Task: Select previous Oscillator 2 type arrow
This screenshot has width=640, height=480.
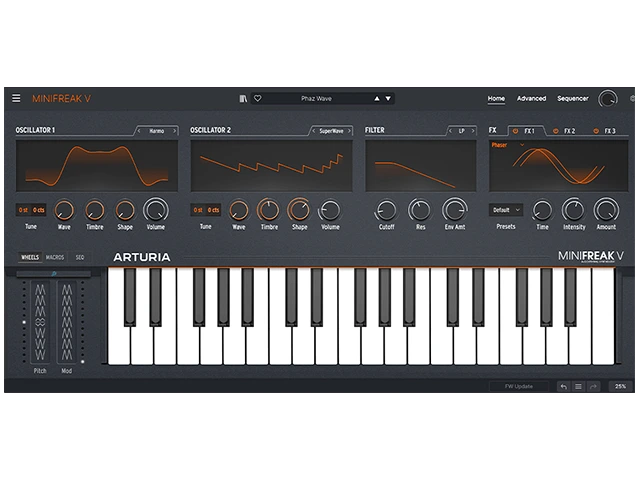Action: coord(313,131)
